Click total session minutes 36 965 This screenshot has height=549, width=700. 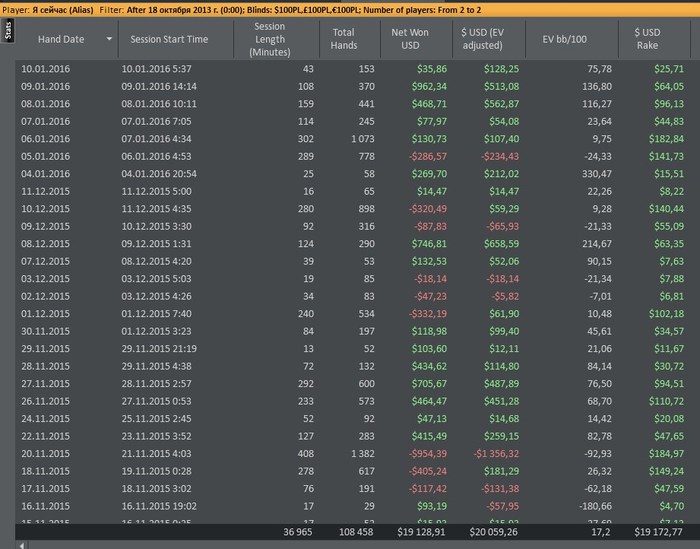[298, 532]
